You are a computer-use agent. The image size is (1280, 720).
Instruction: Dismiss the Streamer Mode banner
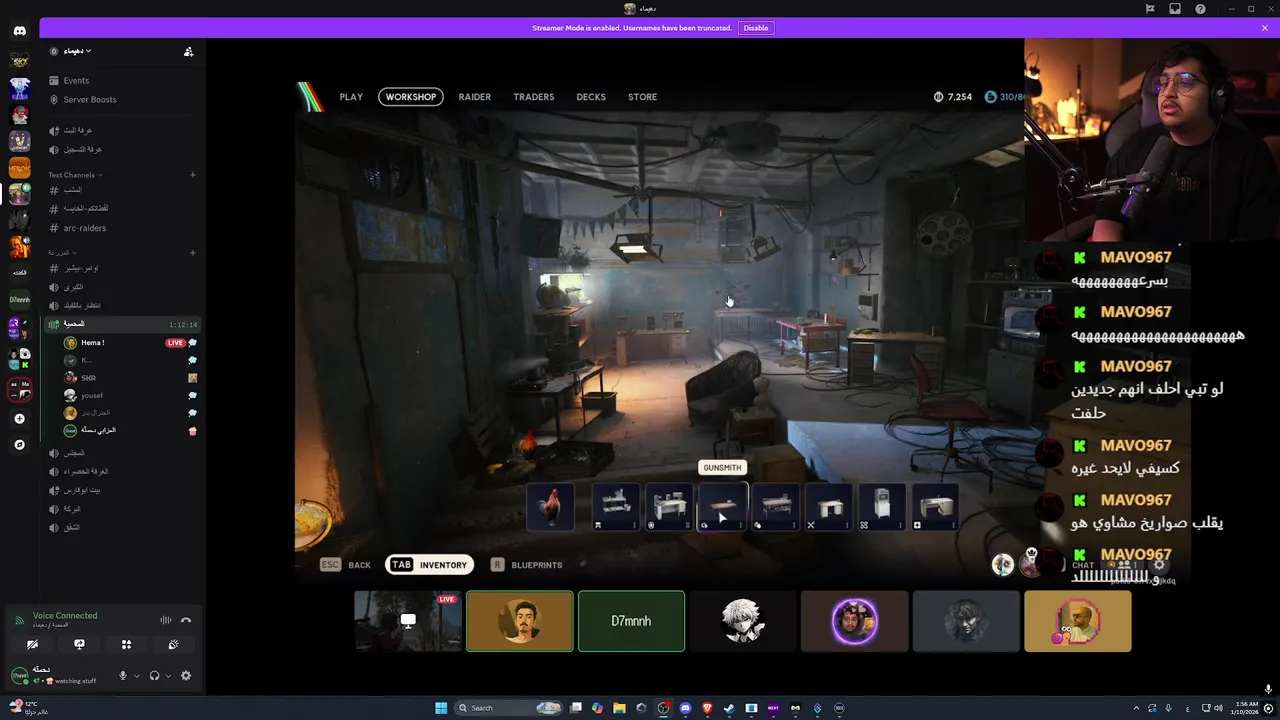click(x=1264, y=28)
